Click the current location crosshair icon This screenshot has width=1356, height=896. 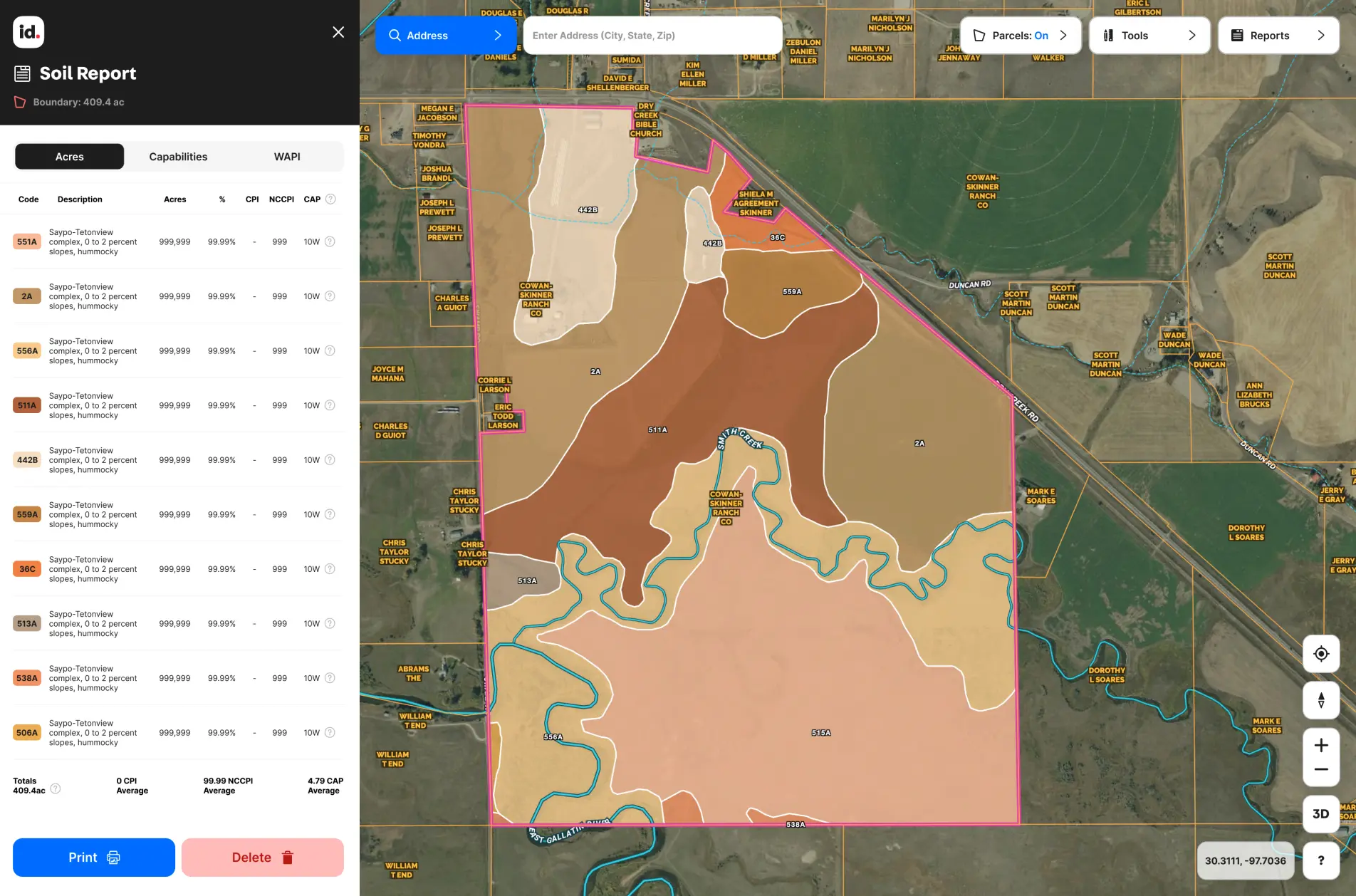tap(1321, 653)
